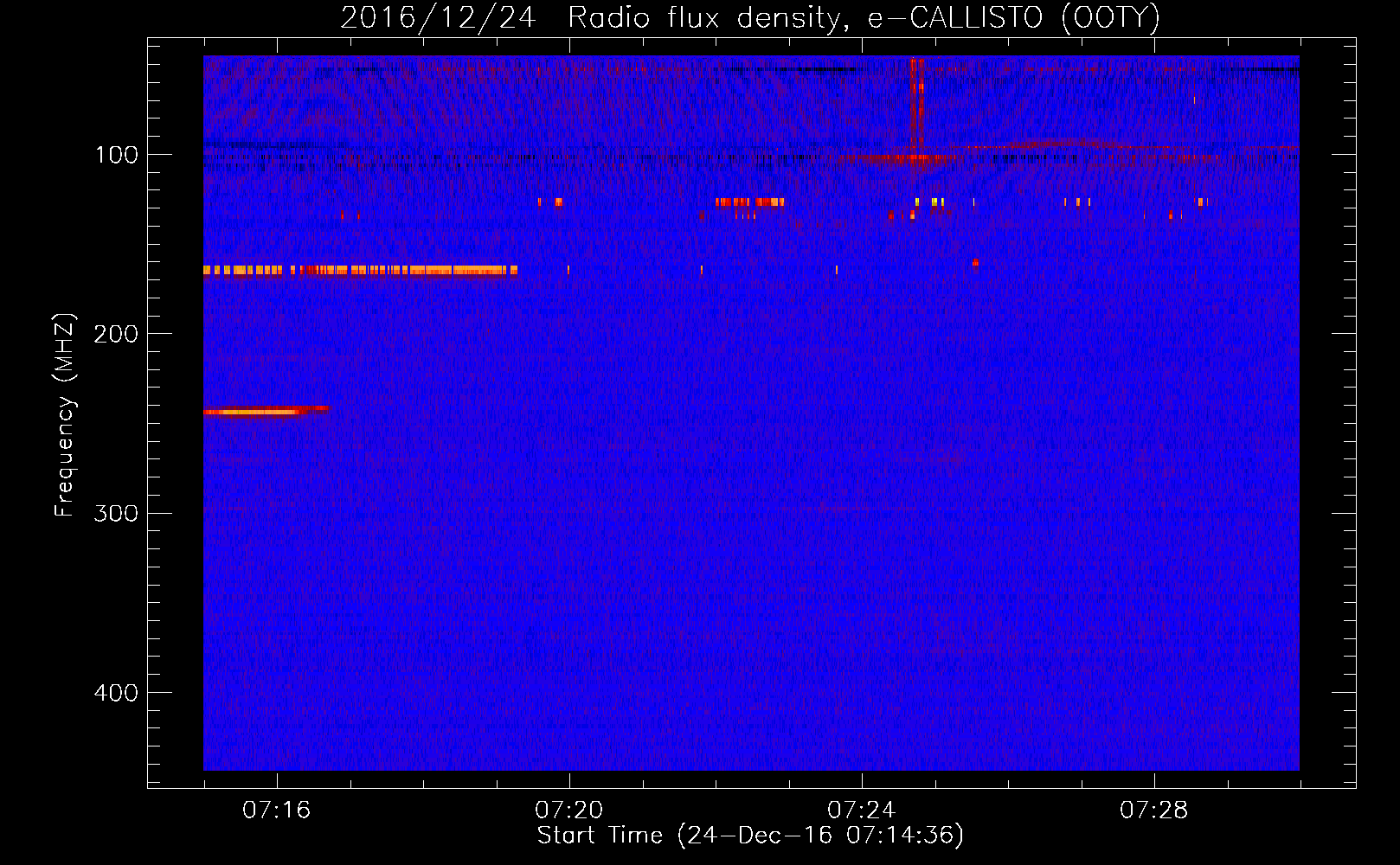
Task: Click the 07:20 time tick label
Action: click(569, 810)
